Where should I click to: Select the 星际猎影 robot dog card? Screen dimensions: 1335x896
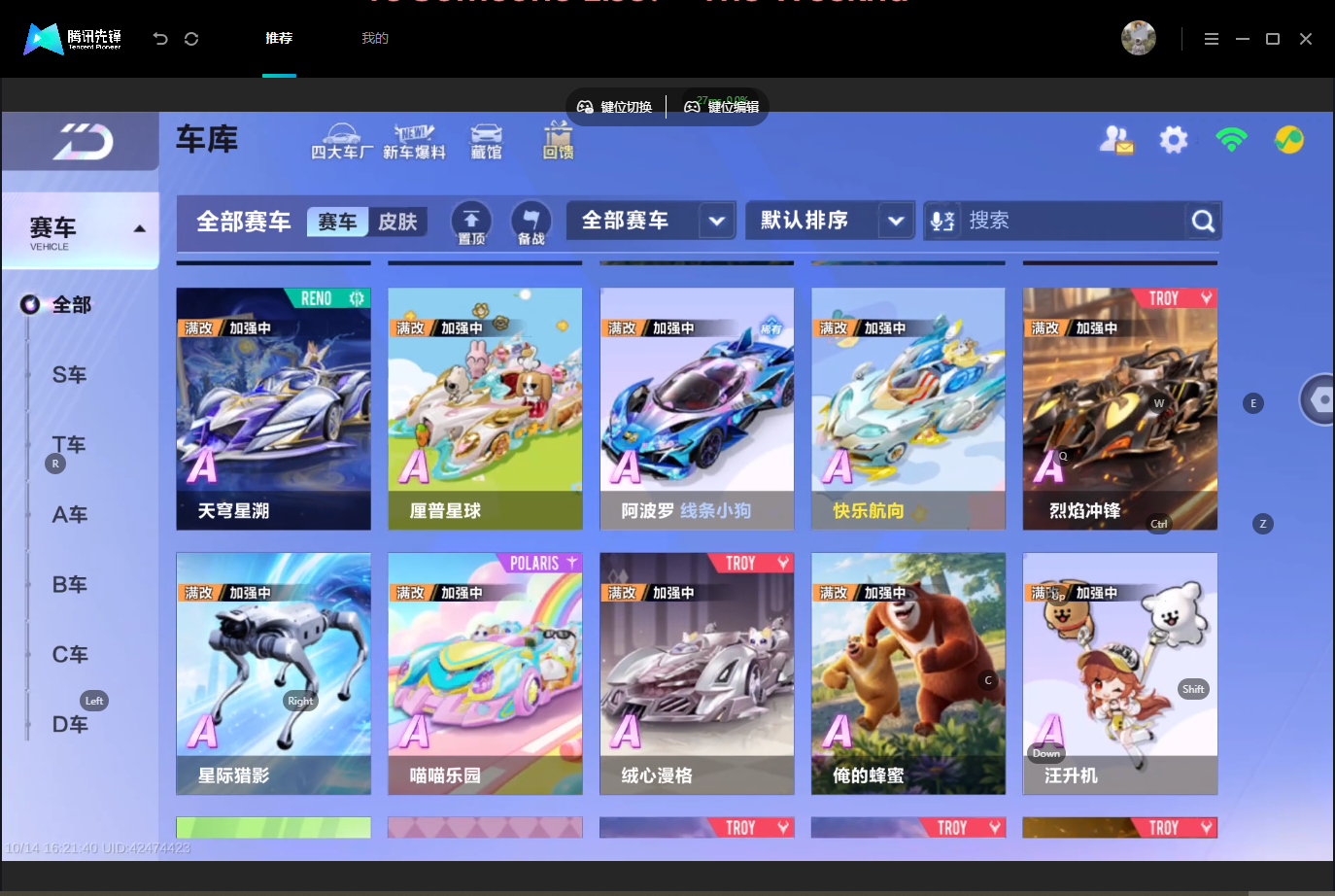point(273,674)
